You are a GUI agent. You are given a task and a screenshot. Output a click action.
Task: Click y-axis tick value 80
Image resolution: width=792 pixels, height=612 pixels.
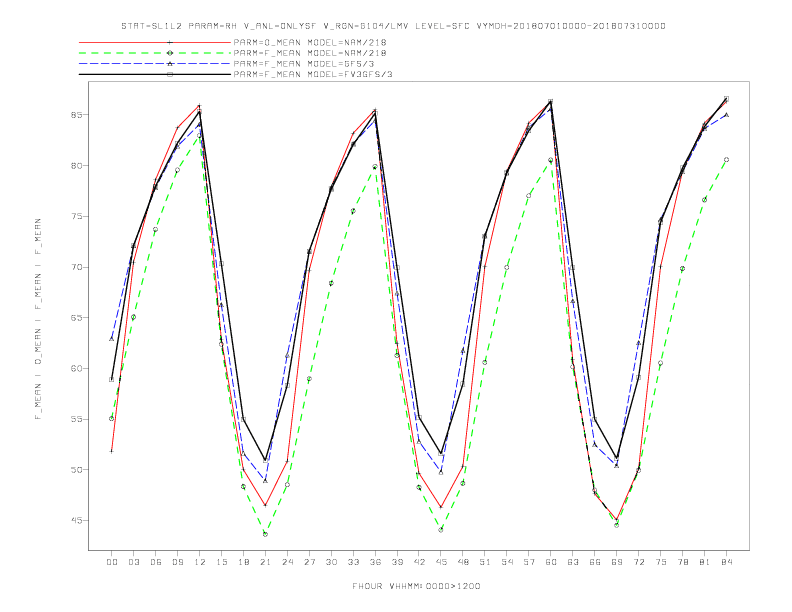[x=77, y=166]
